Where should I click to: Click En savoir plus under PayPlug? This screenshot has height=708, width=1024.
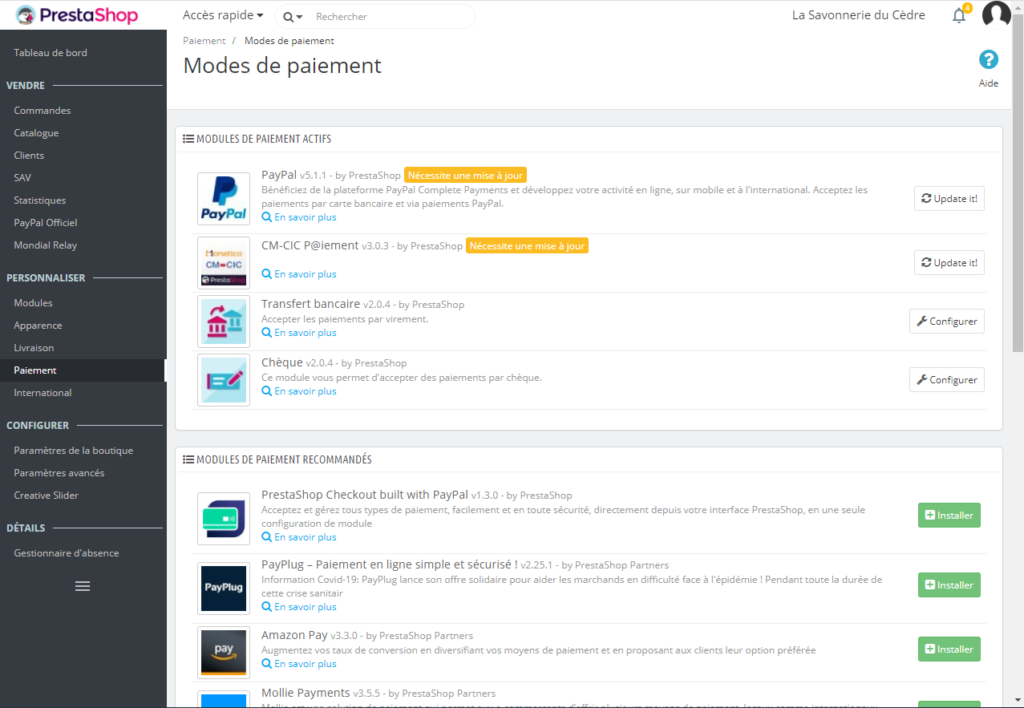[299, 607]
